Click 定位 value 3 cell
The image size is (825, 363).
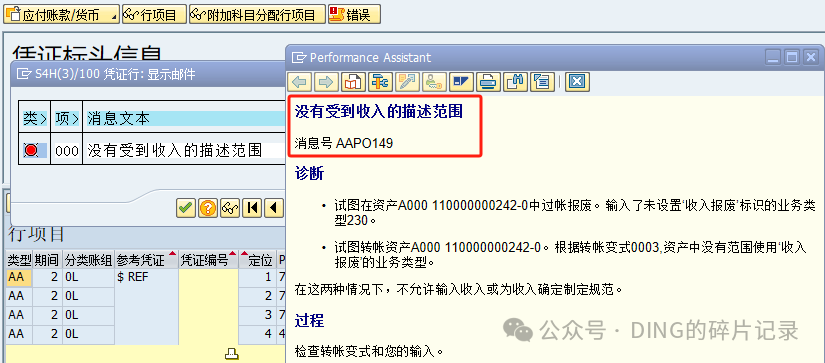[258, 315]
